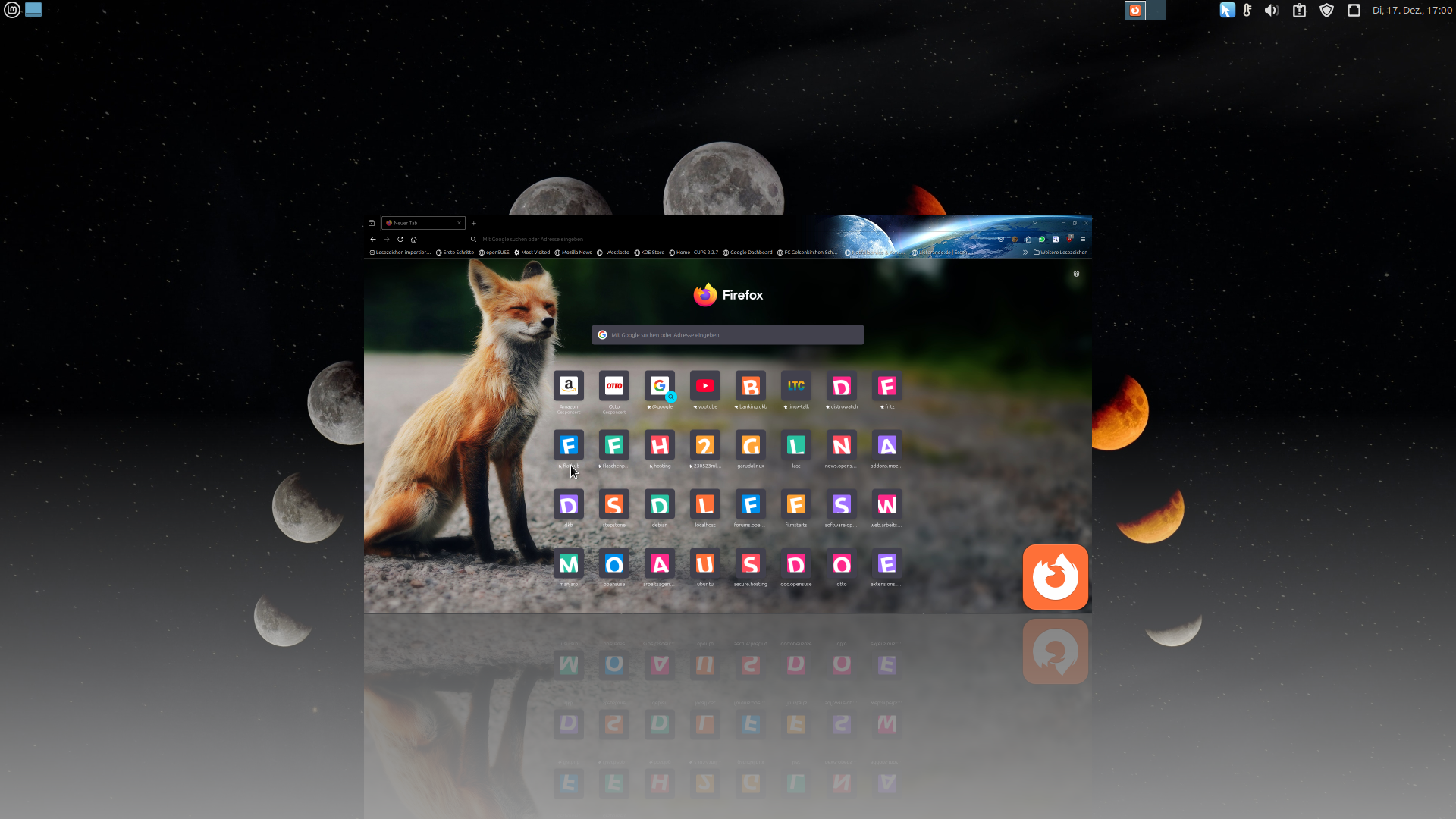
Task: Open the Amazon sponsored shortcut
Action: click(x=568, y=386)
